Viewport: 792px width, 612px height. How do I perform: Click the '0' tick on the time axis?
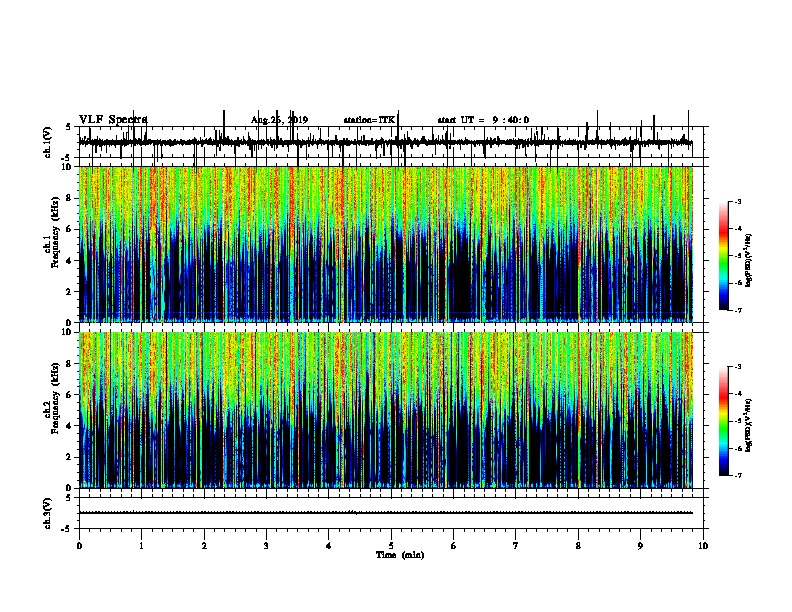pos(79,546)
